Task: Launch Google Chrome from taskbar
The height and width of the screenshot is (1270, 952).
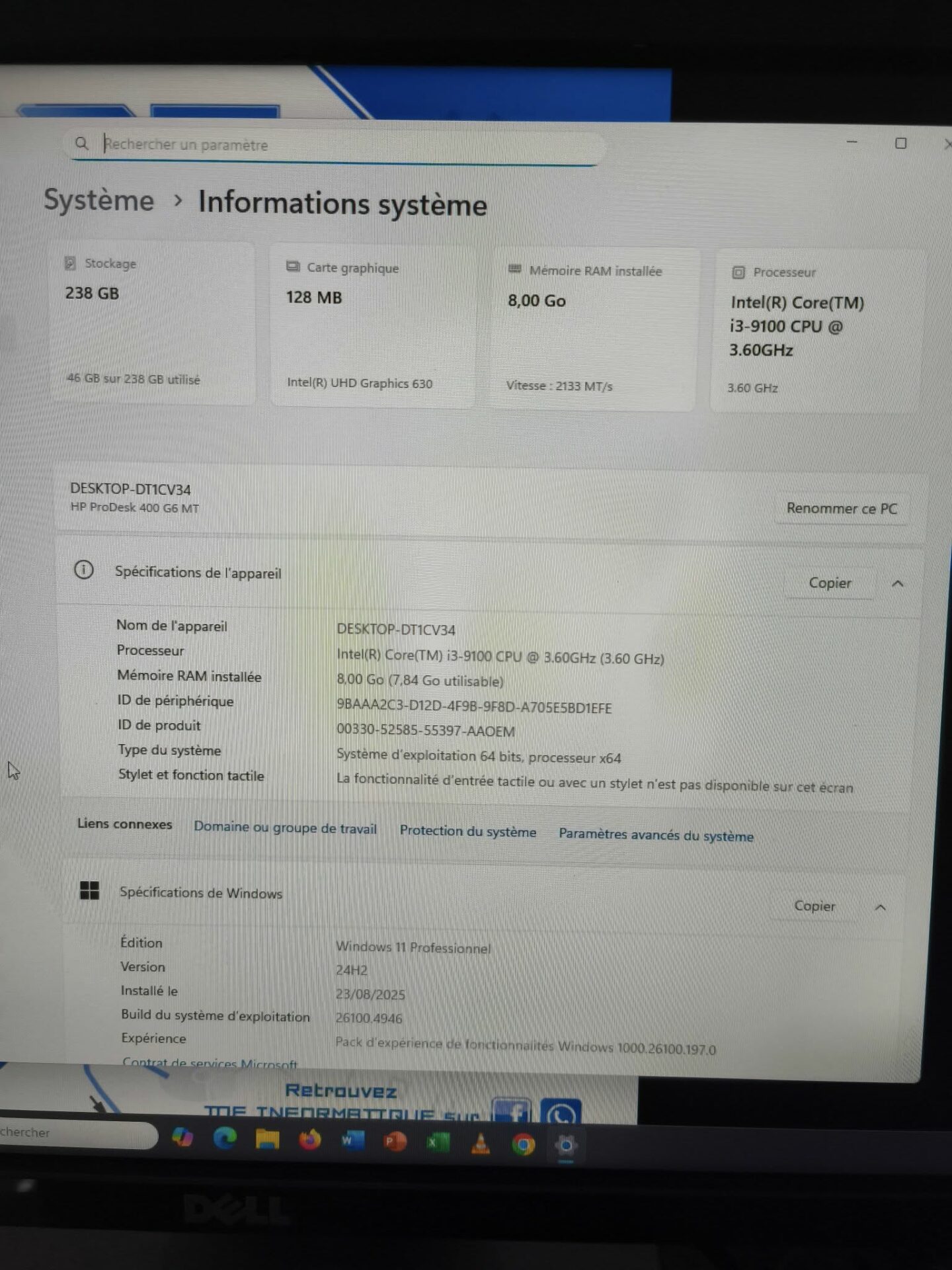Action: pyautogui.click(x=523, y=1145)
